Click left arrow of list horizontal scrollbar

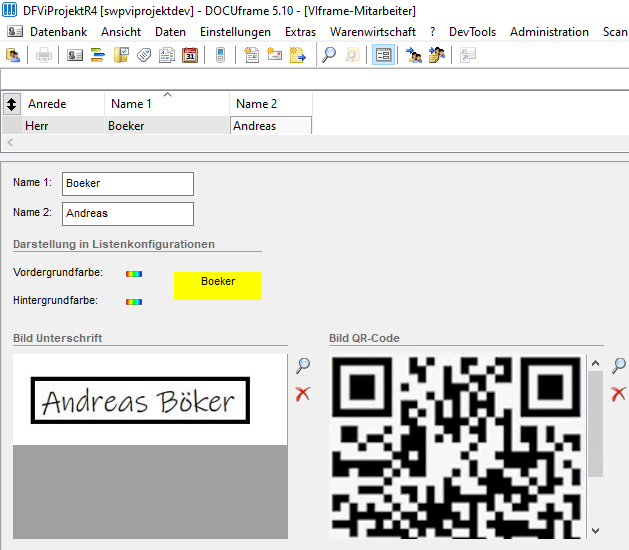point(10,142)
